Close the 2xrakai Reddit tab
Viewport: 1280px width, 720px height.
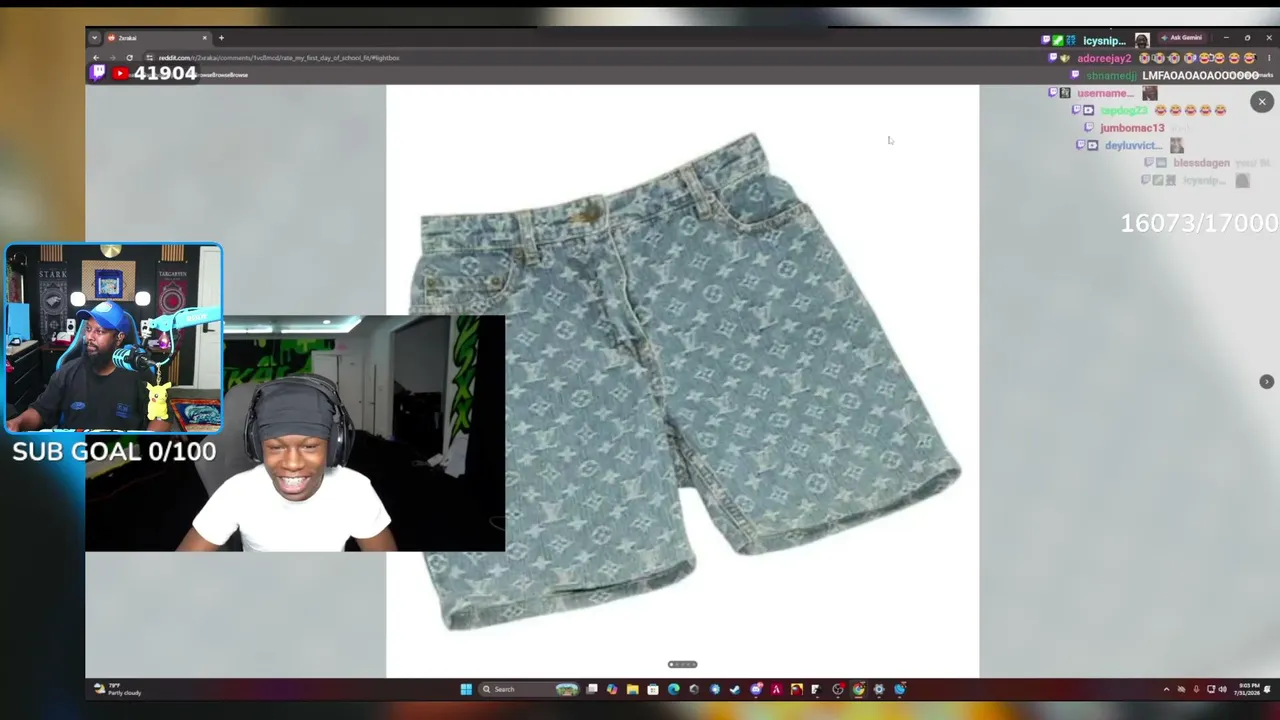(x=205, y=38)
